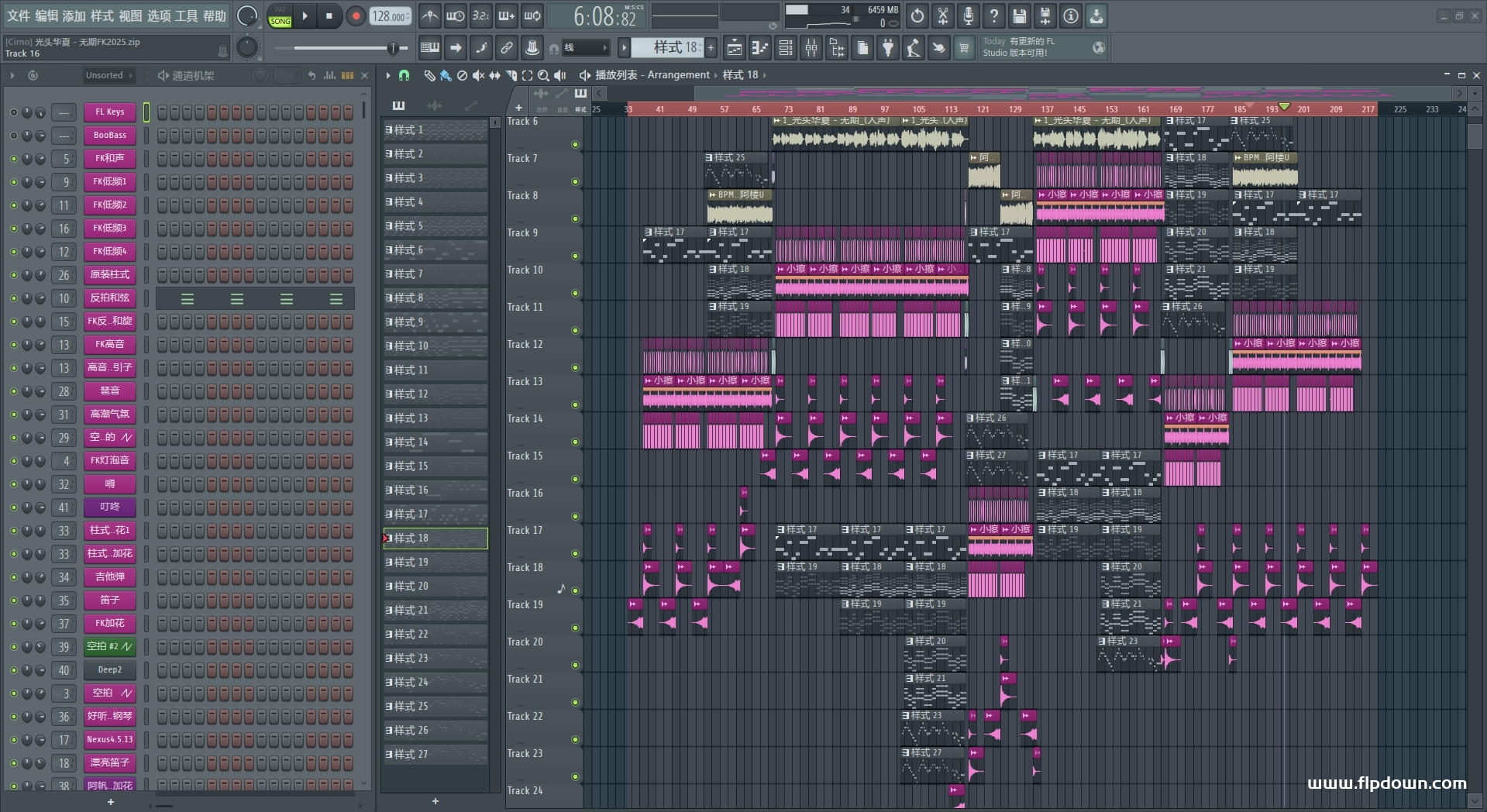
Task: Mute Track 9 in playlist
Action: coord(575,256)
